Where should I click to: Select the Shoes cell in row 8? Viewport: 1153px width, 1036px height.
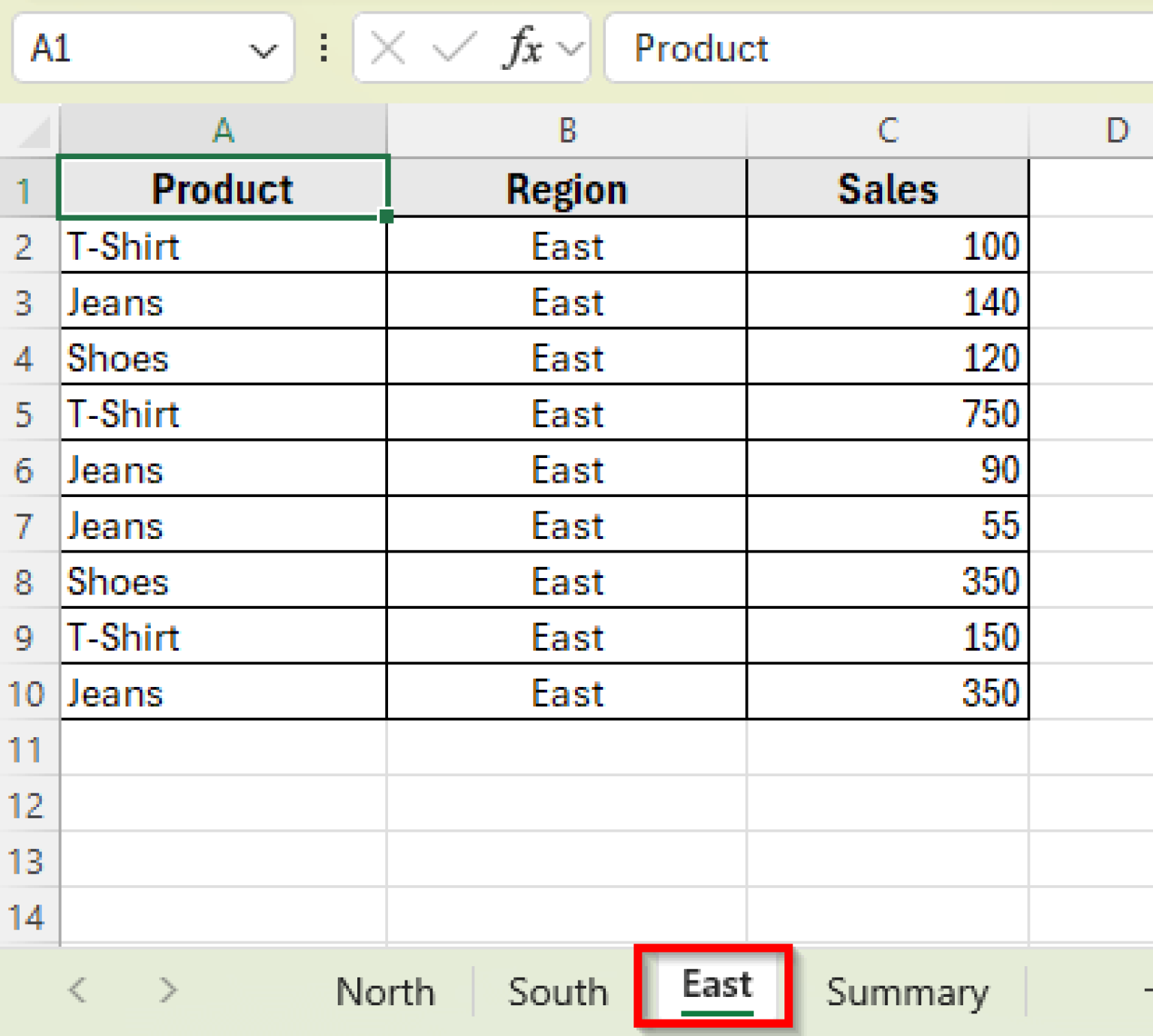(x=221, y=582)
